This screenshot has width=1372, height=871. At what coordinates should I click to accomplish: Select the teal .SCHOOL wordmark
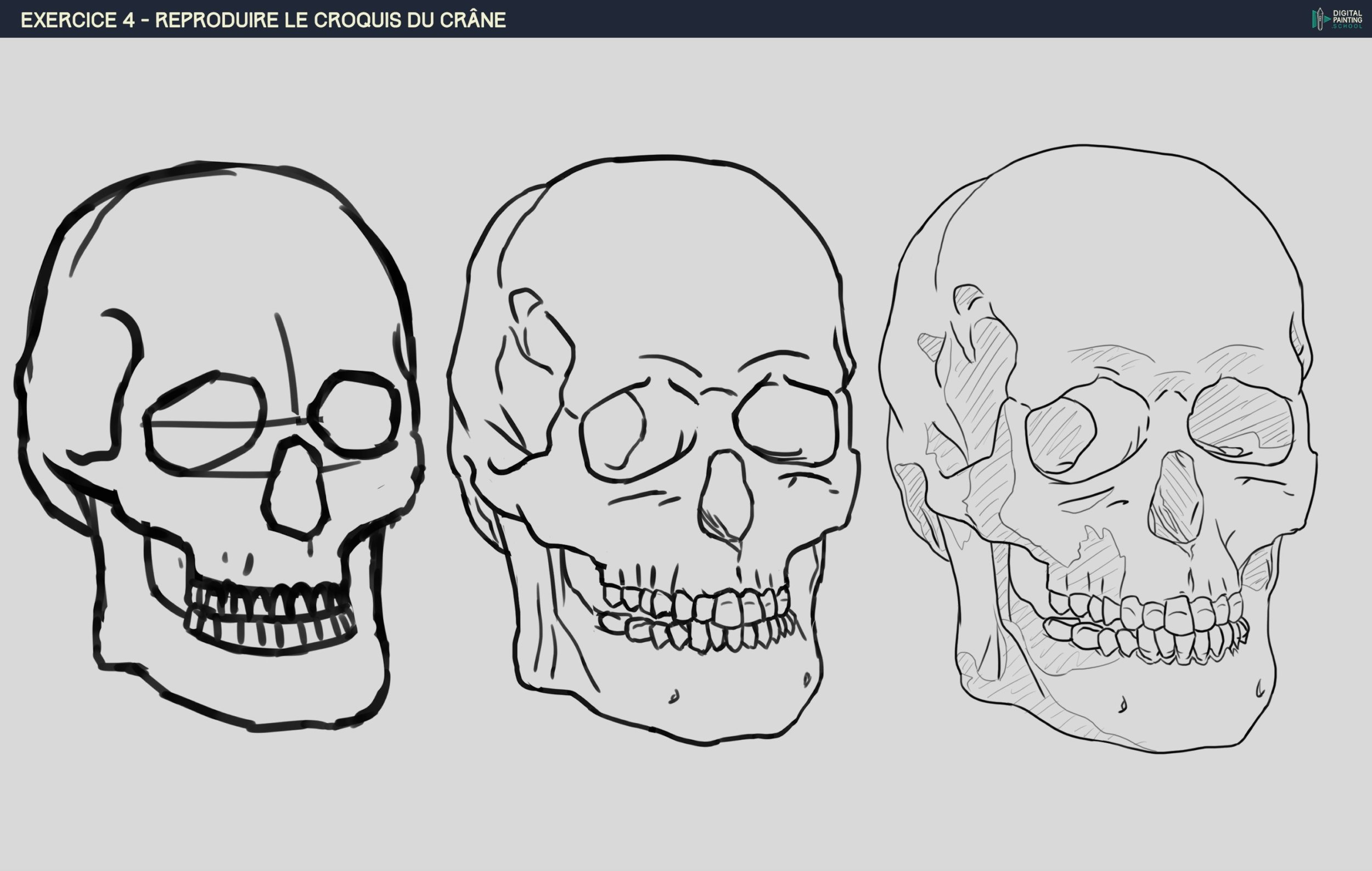pos(1346,27)
